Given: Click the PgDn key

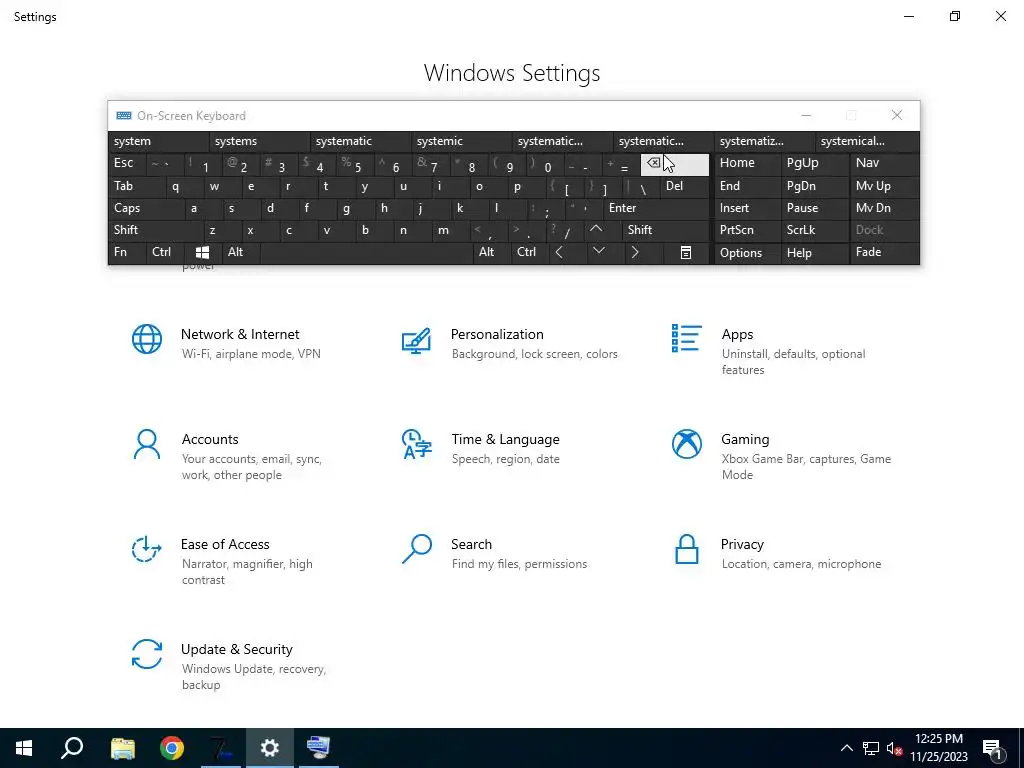Looking at the screenshot, I should [x=815, y=187].
